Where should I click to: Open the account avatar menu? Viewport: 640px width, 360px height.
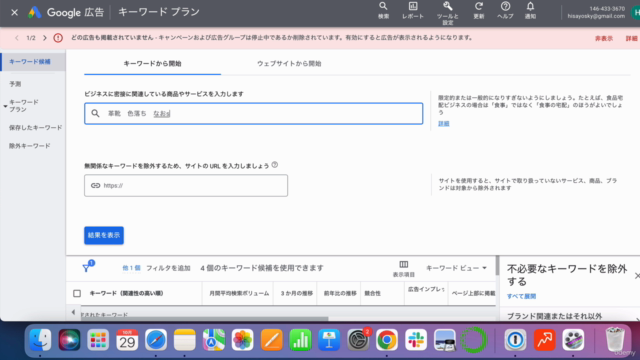point(635,13)
